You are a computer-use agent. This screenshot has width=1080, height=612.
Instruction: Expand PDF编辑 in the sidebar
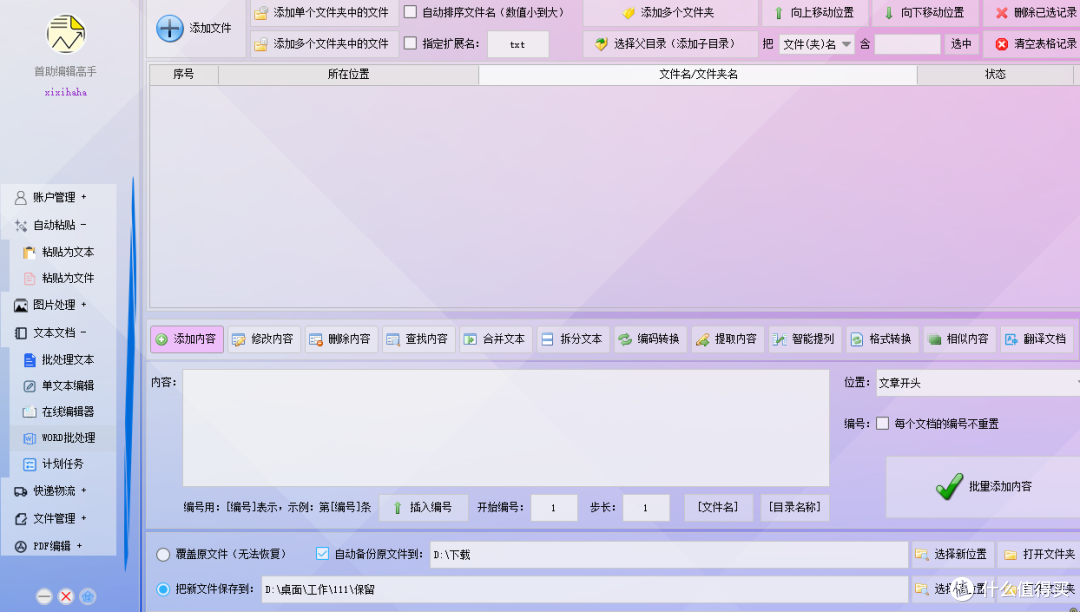pyautogui.click(x=59, y=546)
